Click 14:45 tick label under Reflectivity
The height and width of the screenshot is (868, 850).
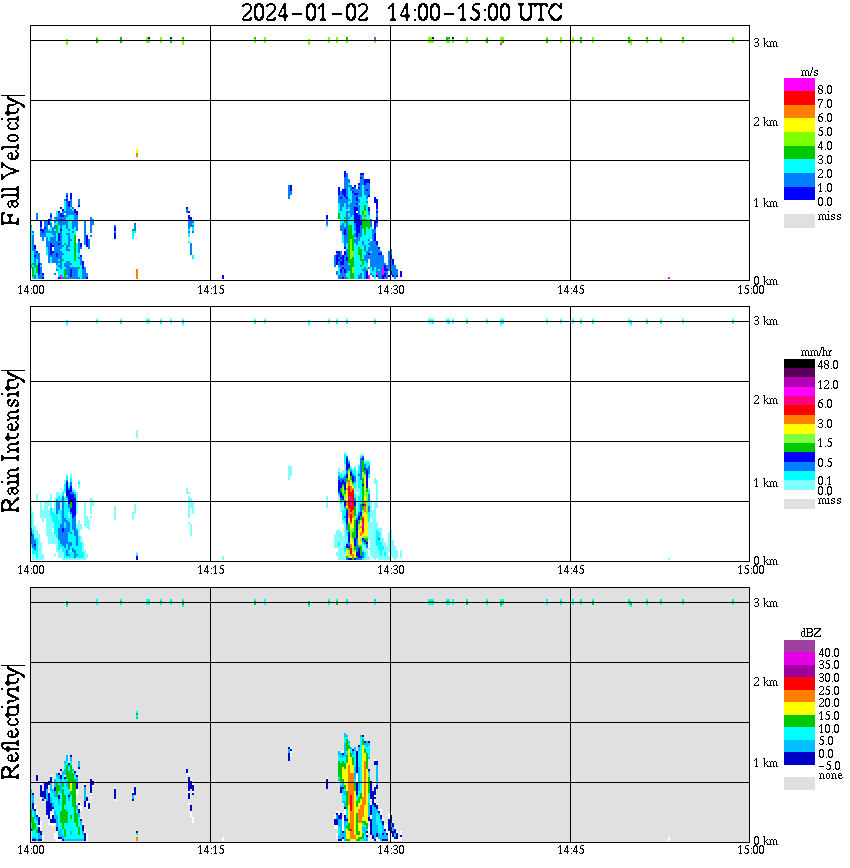click(571, 850)
